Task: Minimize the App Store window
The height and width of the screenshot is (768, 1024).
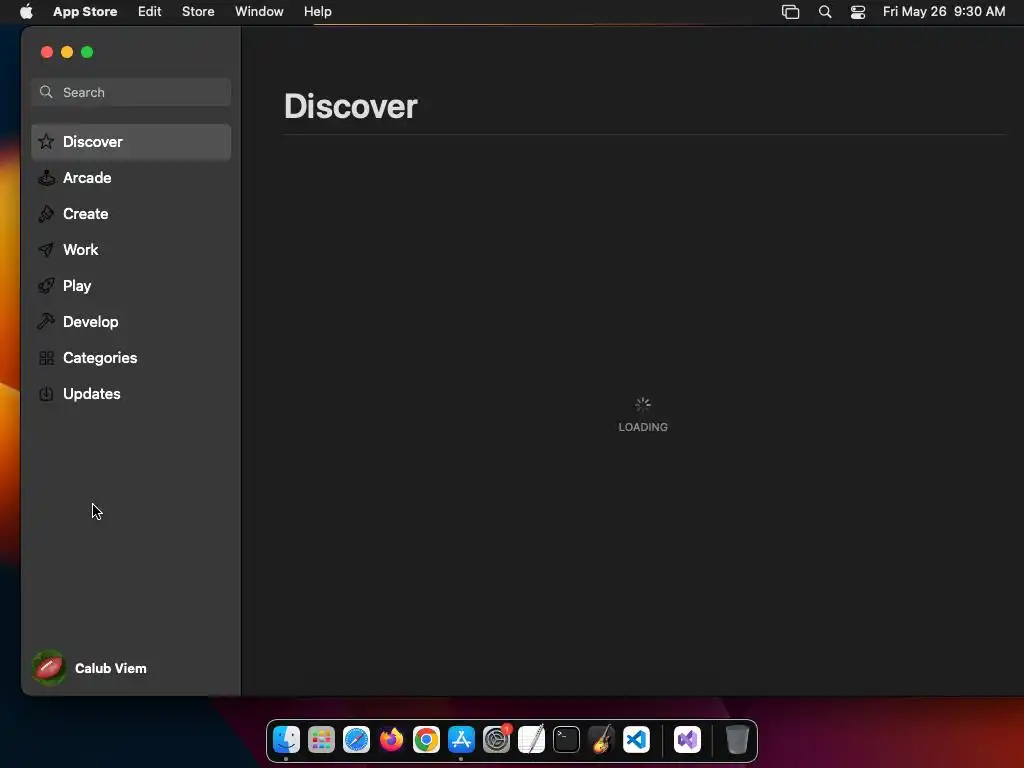Action: tap(67, 52)
